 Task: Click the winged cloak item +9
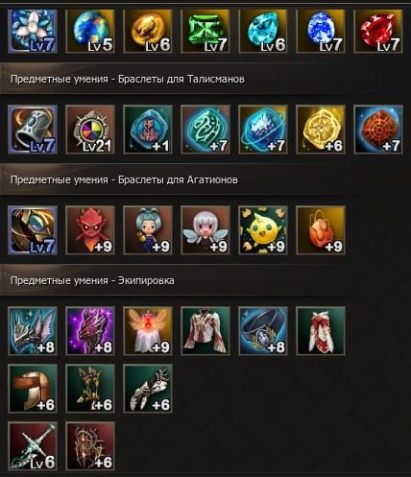(x=148, y=331)
